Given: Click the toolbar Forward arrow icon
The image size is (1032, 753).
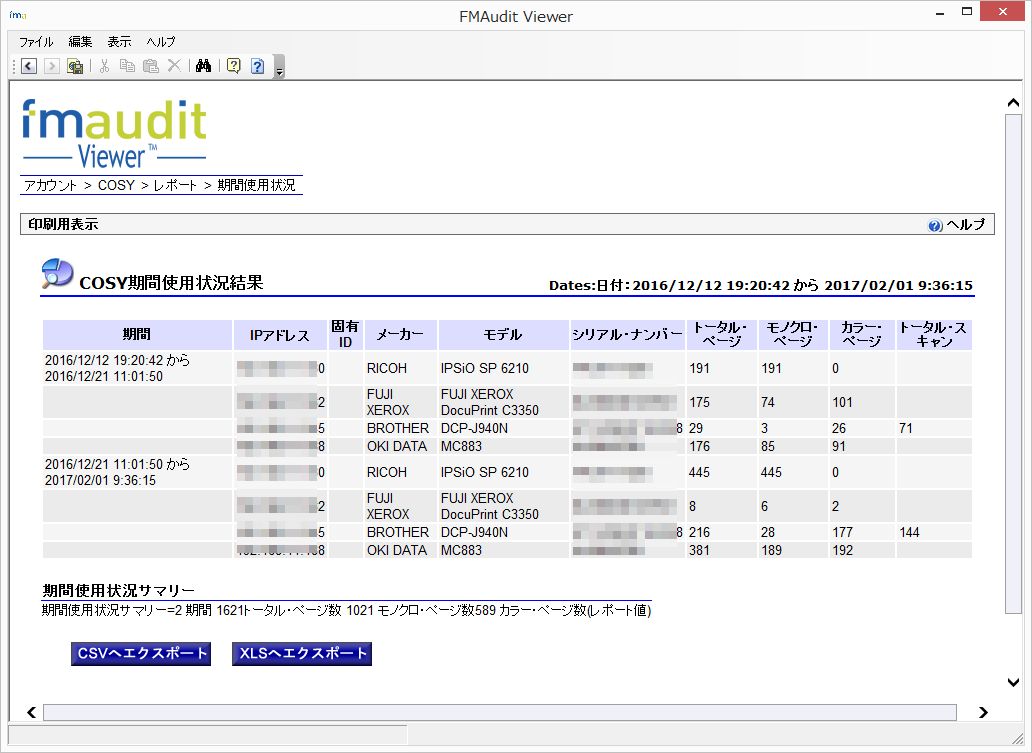Looking at the screenshot, I should tap(51, 66).
